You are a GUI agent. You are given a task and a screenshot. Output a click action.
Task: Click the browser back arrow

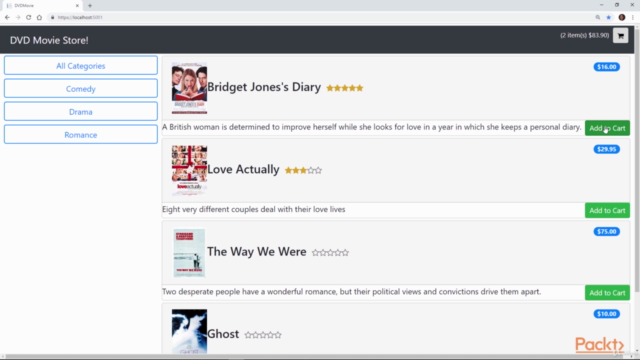(x=7, y=17)
